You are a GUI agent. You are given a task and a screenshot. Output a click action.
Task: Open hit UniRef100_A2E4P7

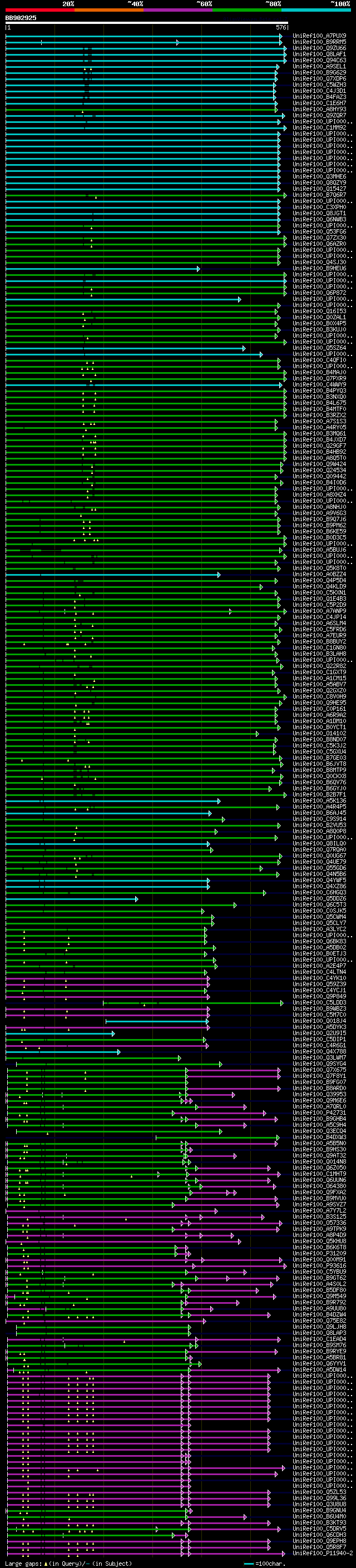click(x=319, y=966)
